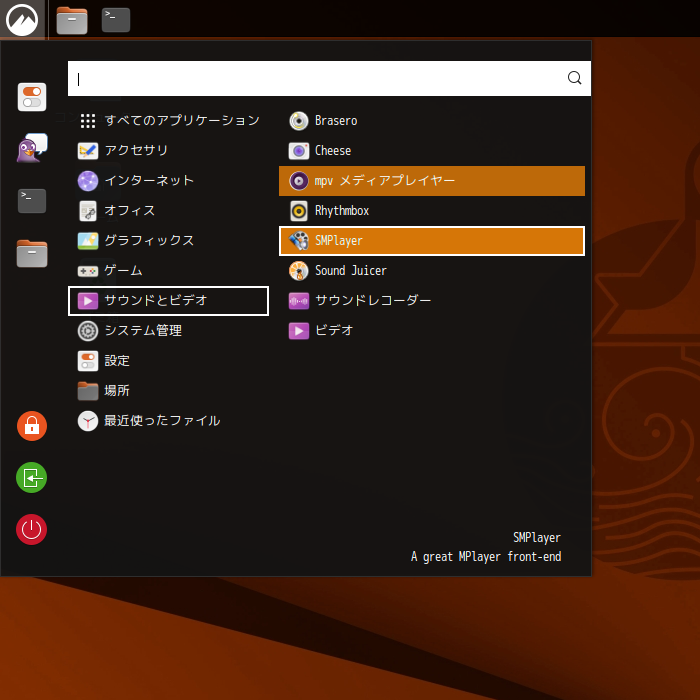
Task: Open Terminal icon in menu sidebar
Action: pyautogui.click(x=32, y=200)
